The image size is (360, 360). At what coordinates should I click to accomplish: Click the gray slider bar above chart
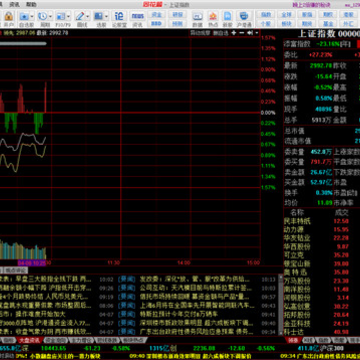click(x=23, y=43)
